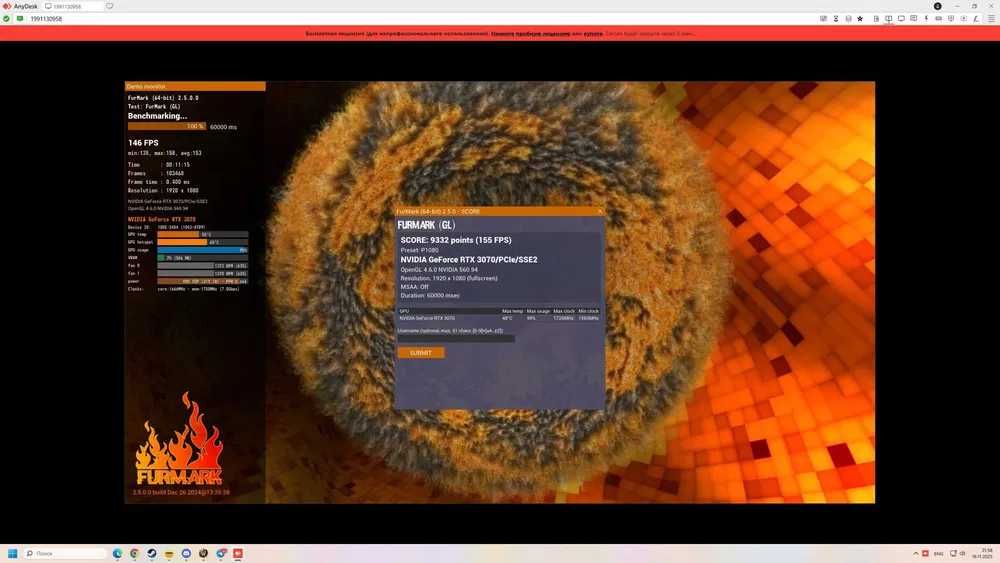Select the whiteboard pencil icon in AnyDesk toolbar

(976, 18)
